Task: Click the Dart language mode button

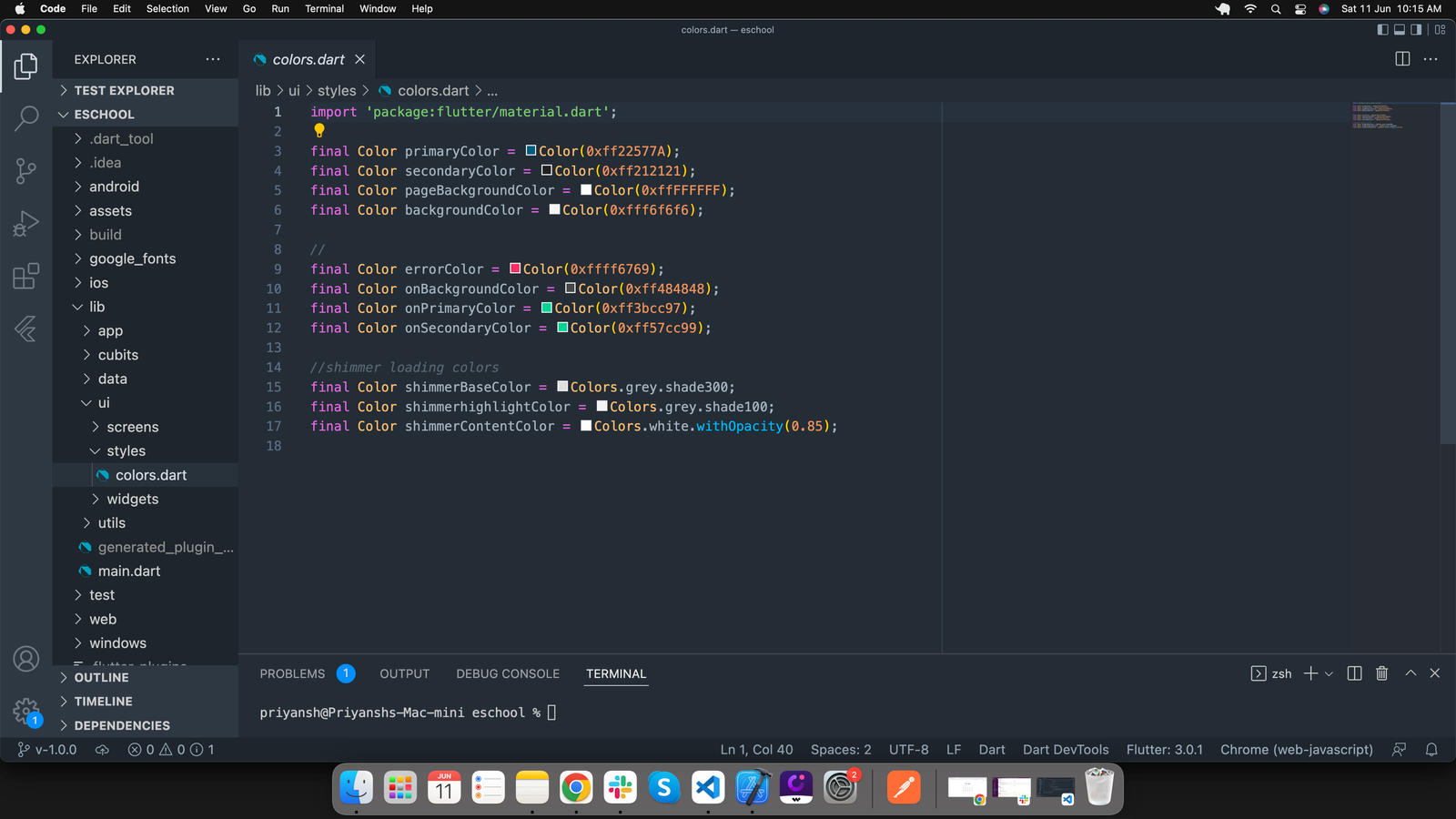Action: tap(991, 750)
